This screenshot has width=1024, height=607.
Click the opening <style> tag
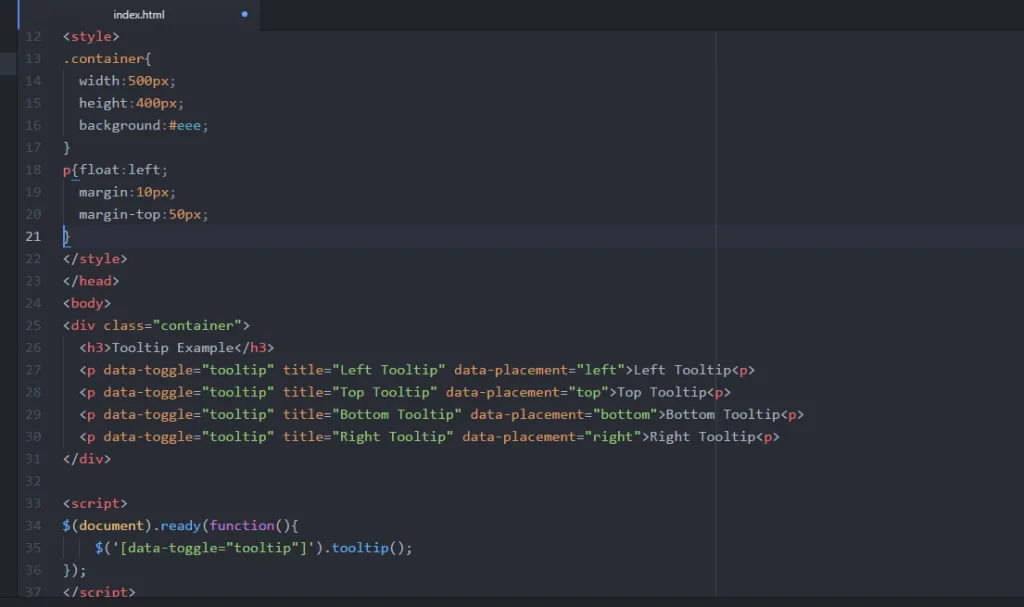91,37
